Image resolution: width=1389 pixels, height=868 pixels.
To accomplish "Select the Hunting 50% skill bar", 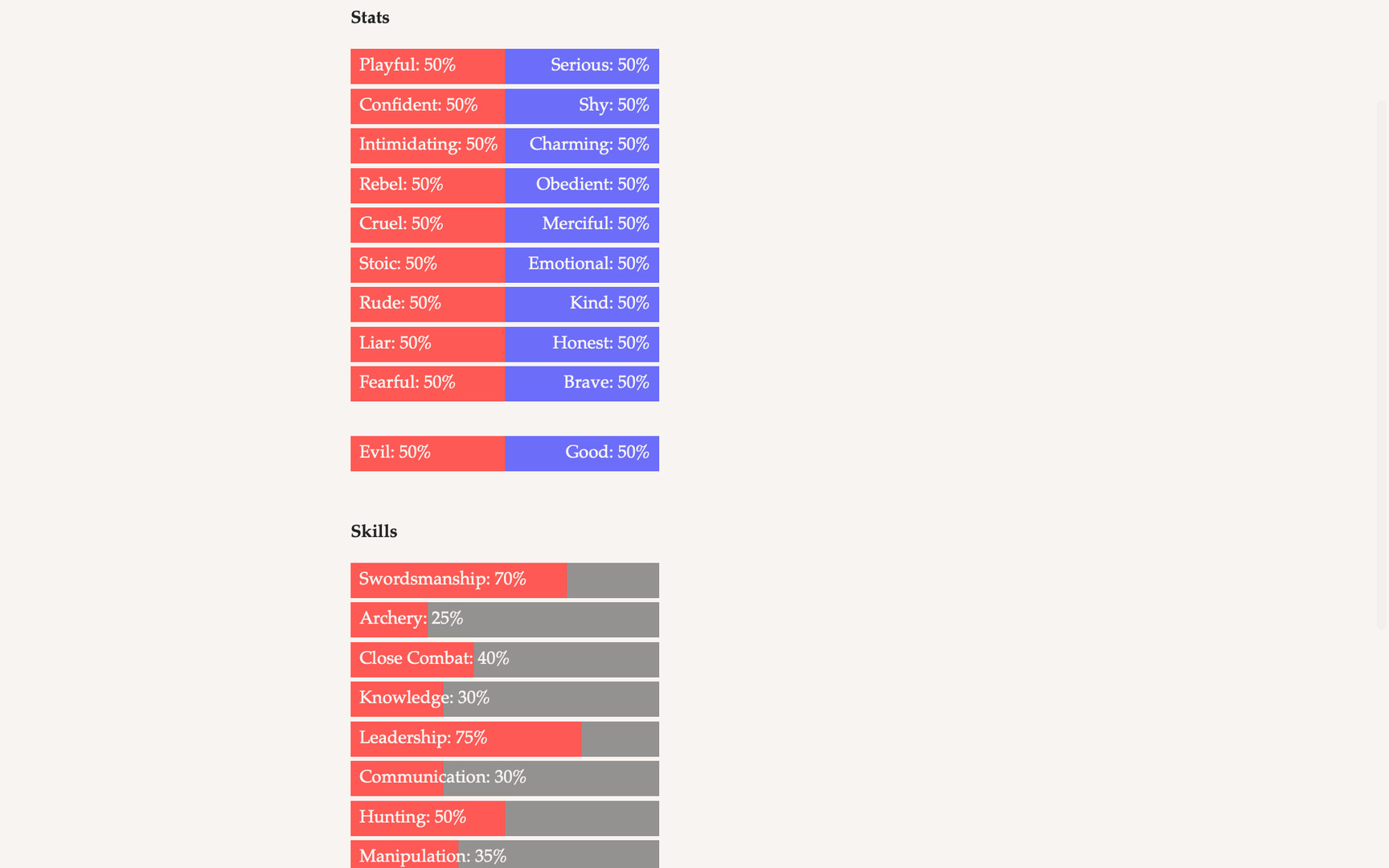I will coord(505,818).
